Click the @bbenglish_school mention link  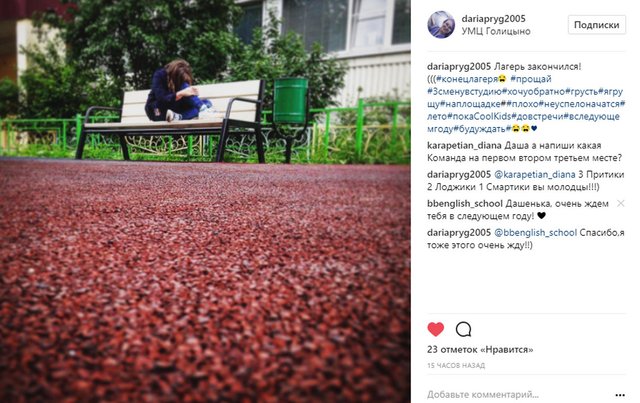pos(536,233)
